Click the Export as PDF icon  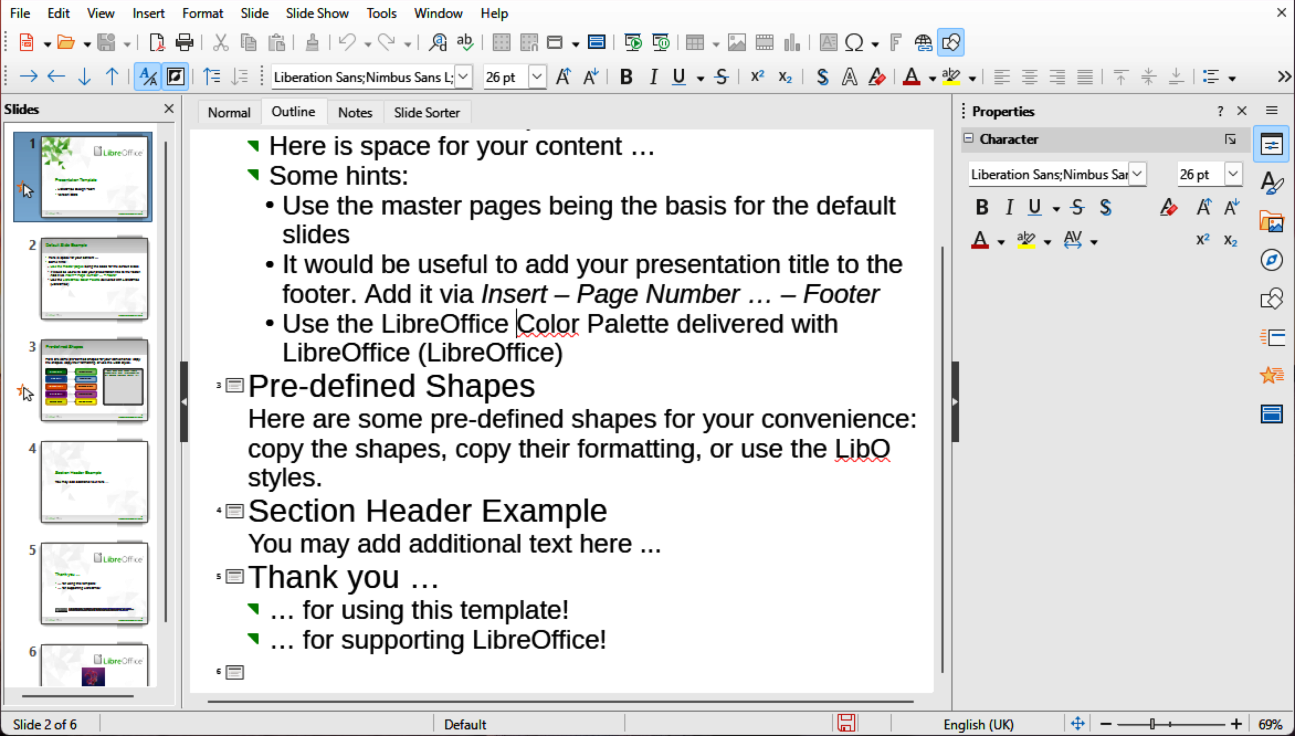coord(157,42)
